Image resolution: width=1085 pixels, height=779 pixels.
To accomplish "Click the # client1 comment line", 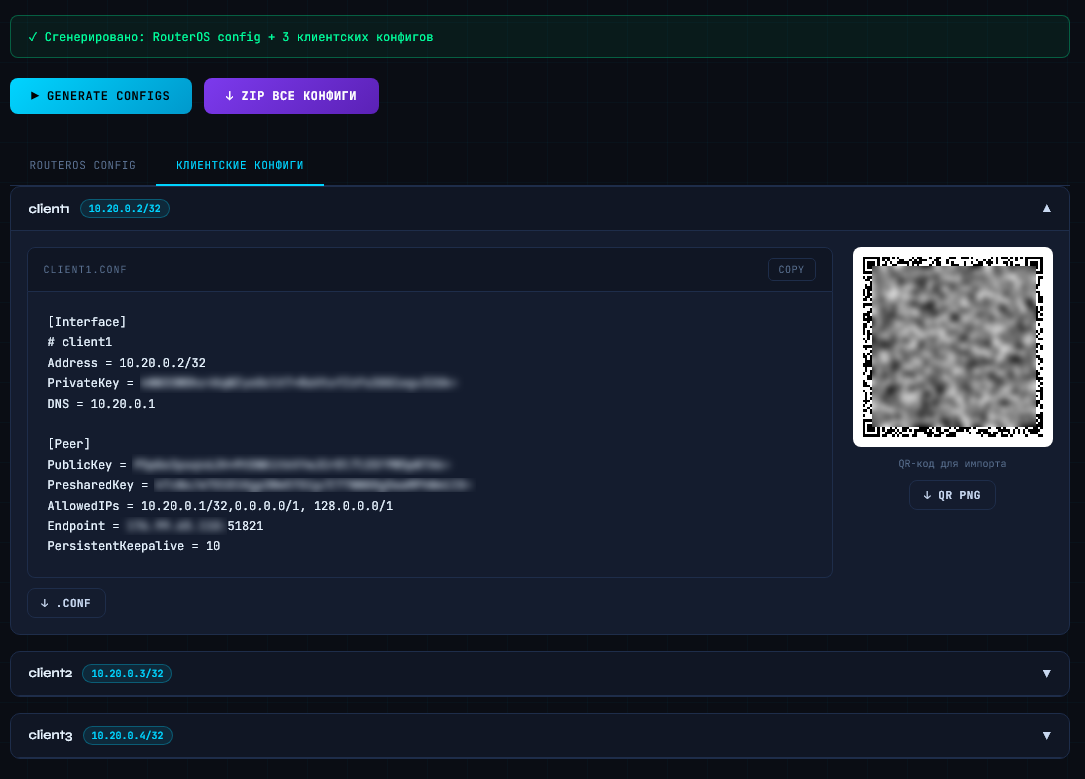I will 80,342.
